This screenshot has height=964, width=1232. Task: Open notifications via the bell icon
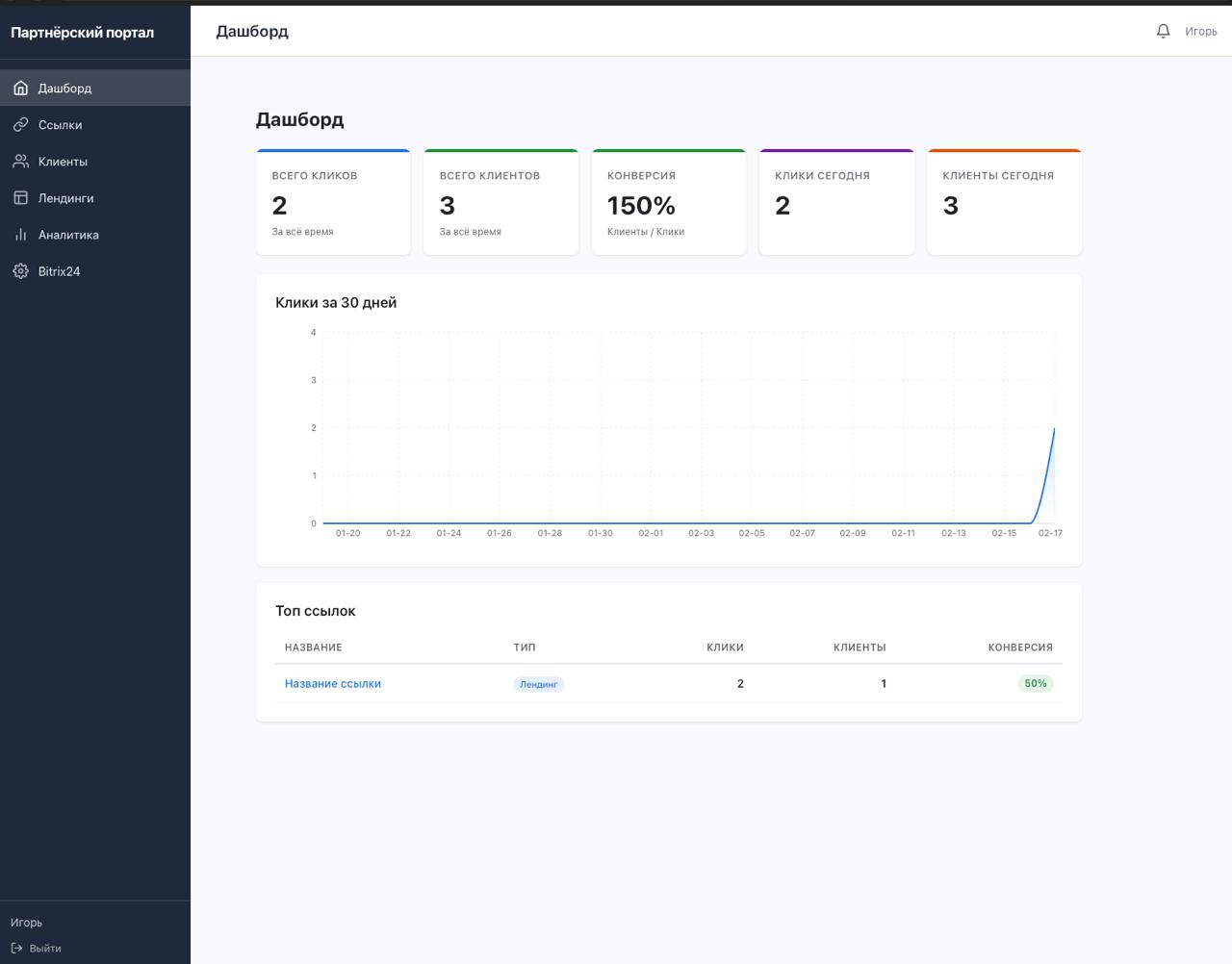coord(1163,32)
